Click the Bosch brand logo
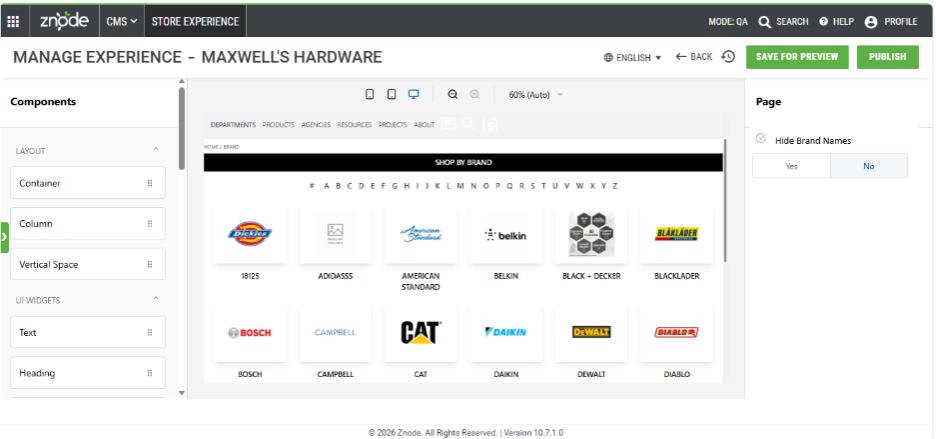 click(250, 333)
